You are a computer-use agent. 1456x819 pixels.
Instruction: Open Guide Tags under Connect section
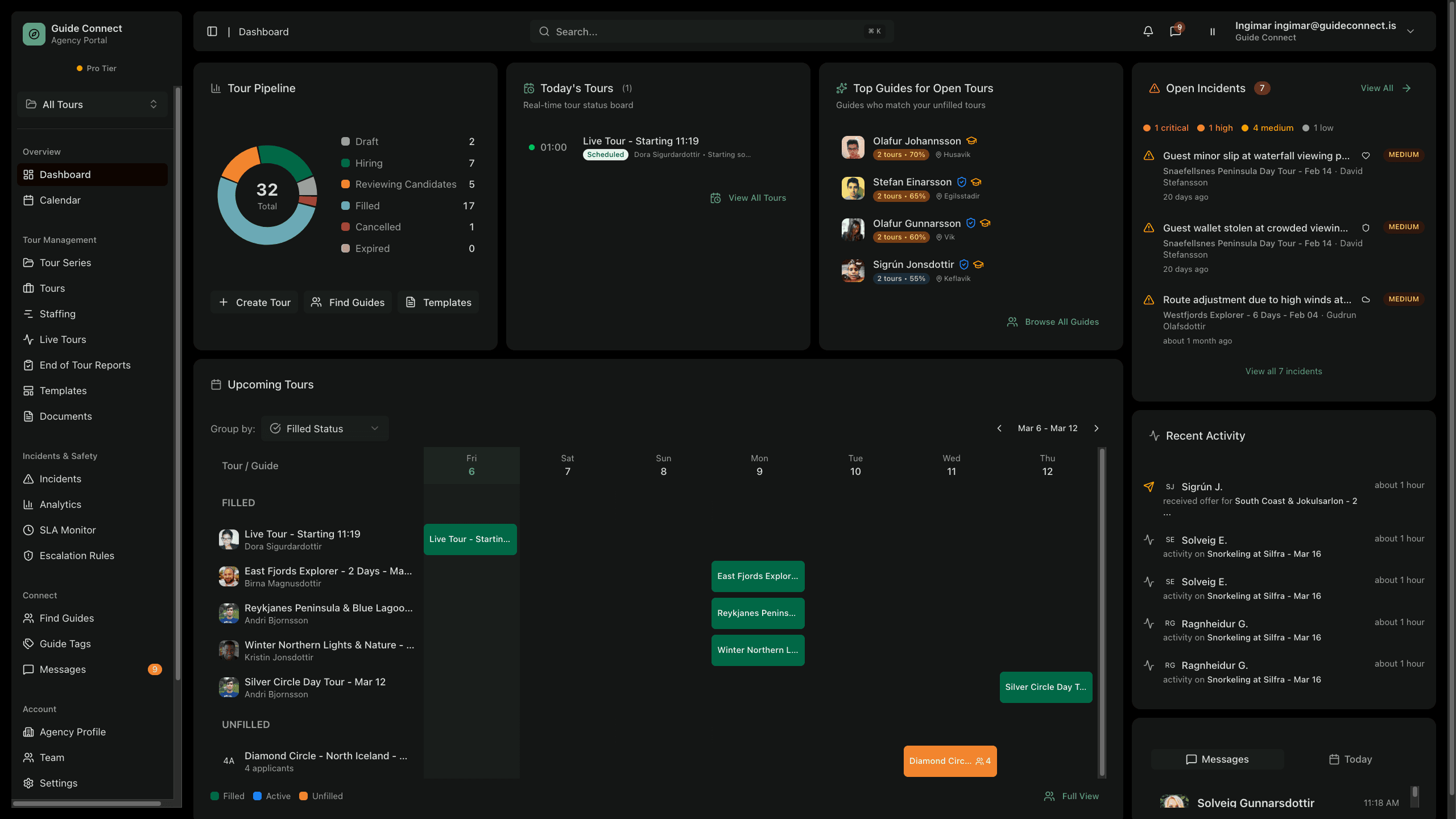[x=64, y=643]
